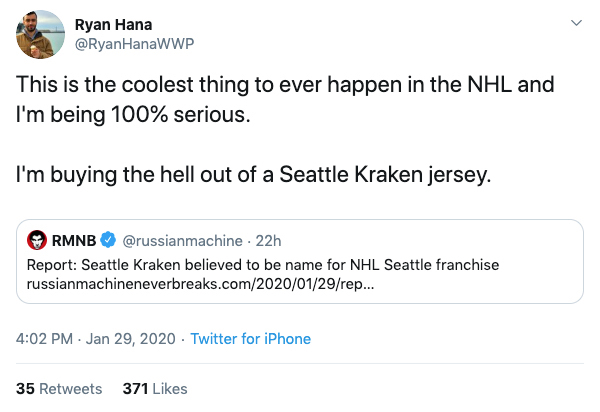Click the RMNB account avatar icon
Viewport: 600px width, 412px height.
[37, 240]
